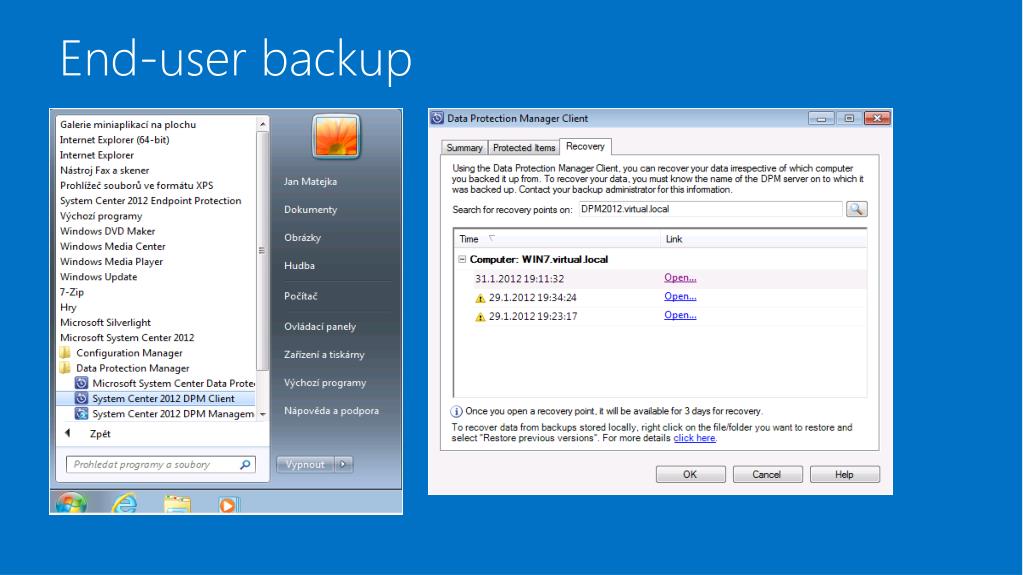Open Obrázky in the start menu
This screenshot has height=575, width=1023.
tap(303, 238)
